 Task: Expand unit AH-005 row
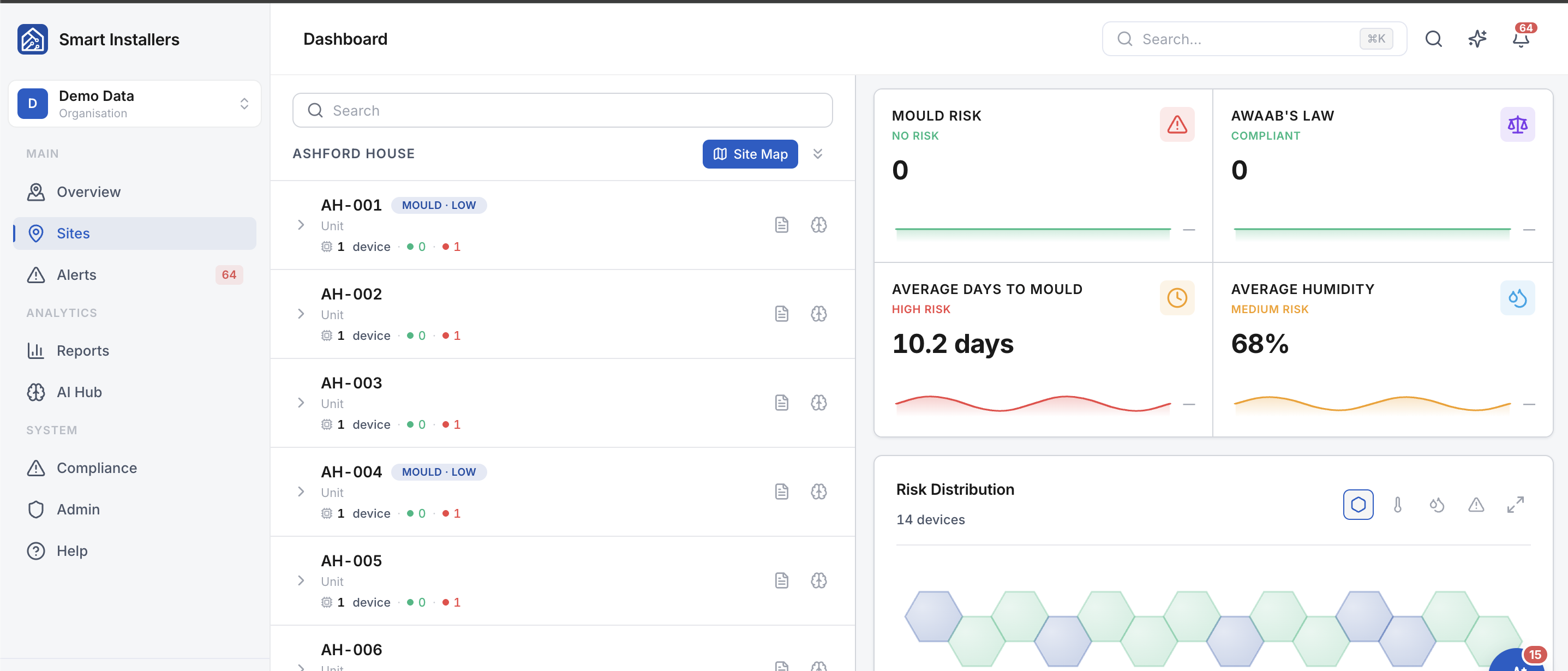point(301,580)
